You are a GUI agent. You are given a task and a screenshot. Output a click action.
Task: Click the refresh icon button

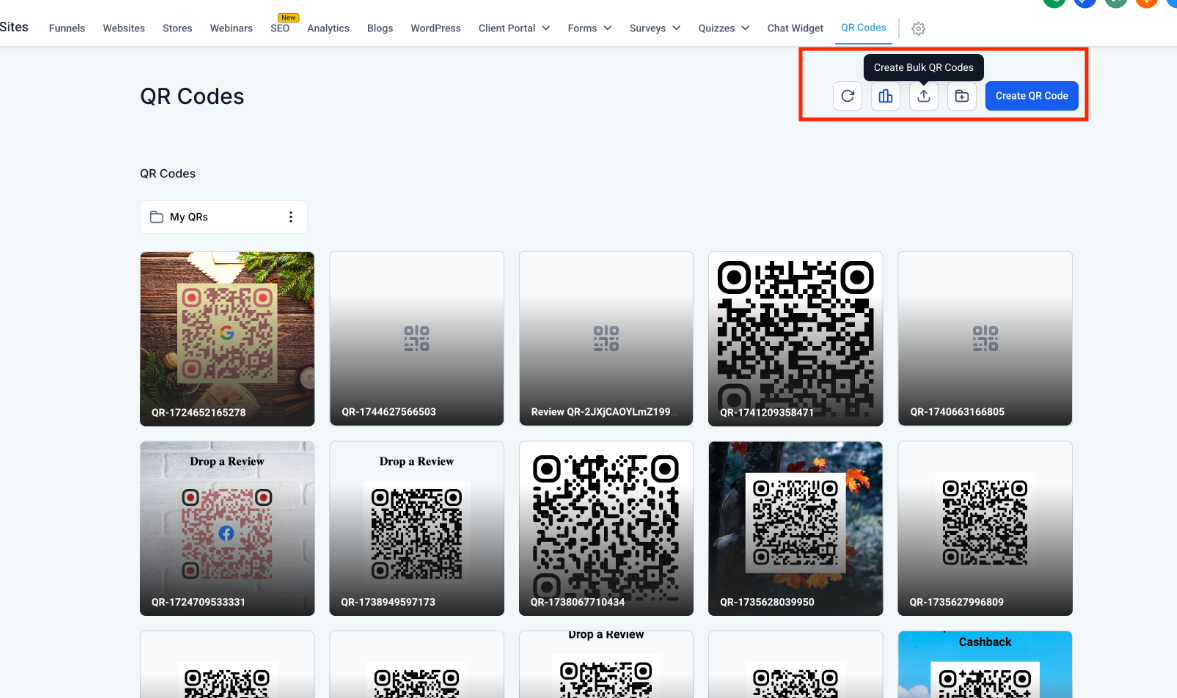847,96
